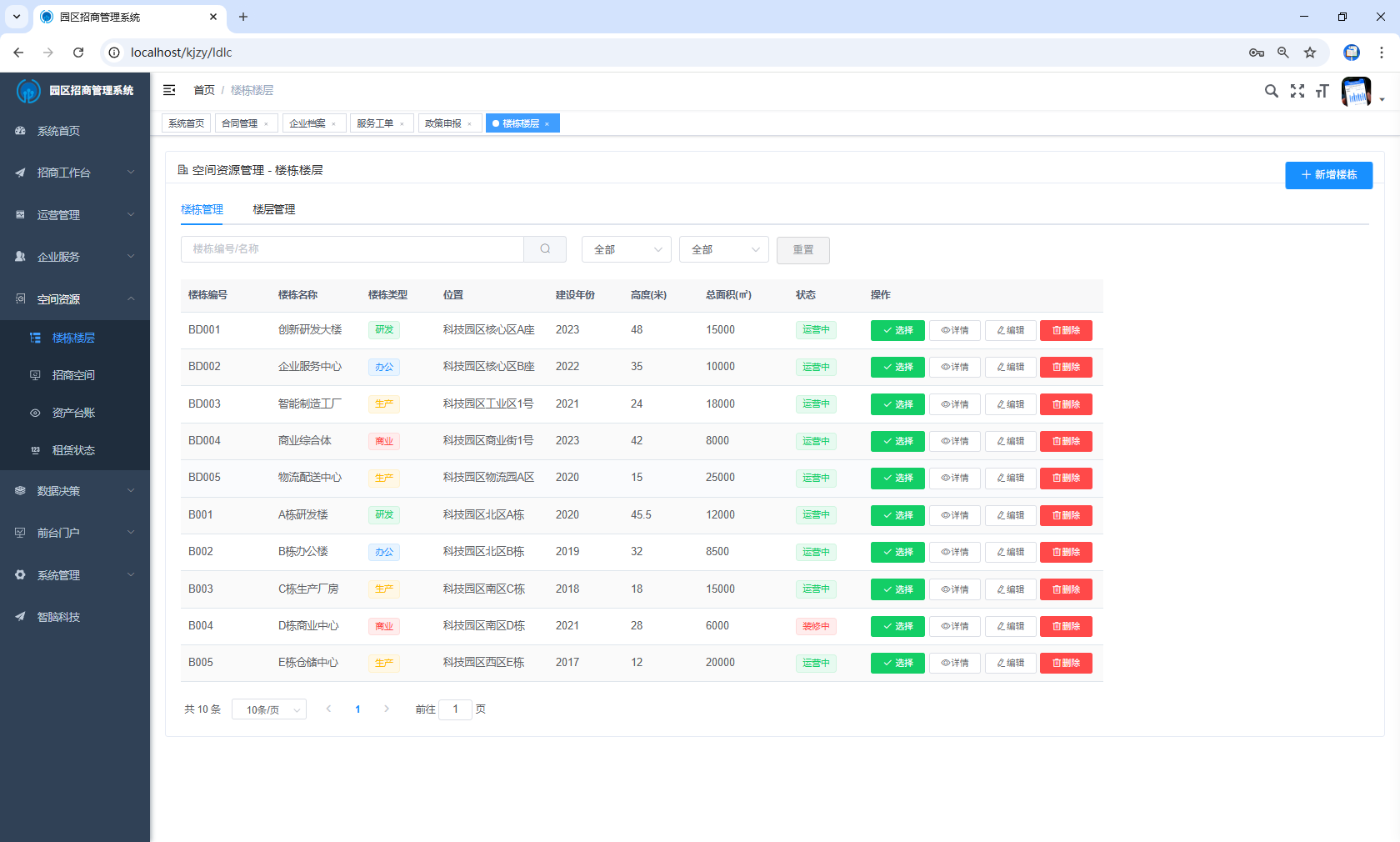Click the user avatar in header
Image resolution: width=1400 pixels, height=842 pixels.
[1356, 92]
